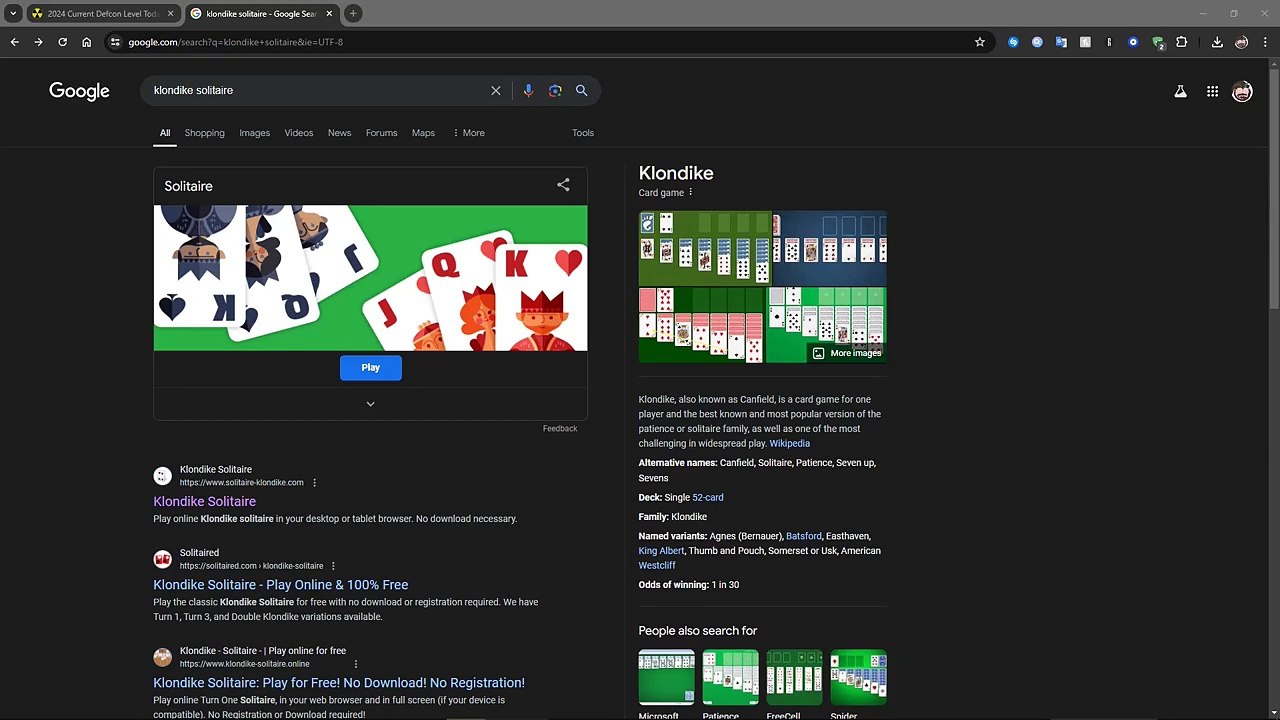Open Klondike Solitaire - Play Online & 100% Free

click(280, 585)
